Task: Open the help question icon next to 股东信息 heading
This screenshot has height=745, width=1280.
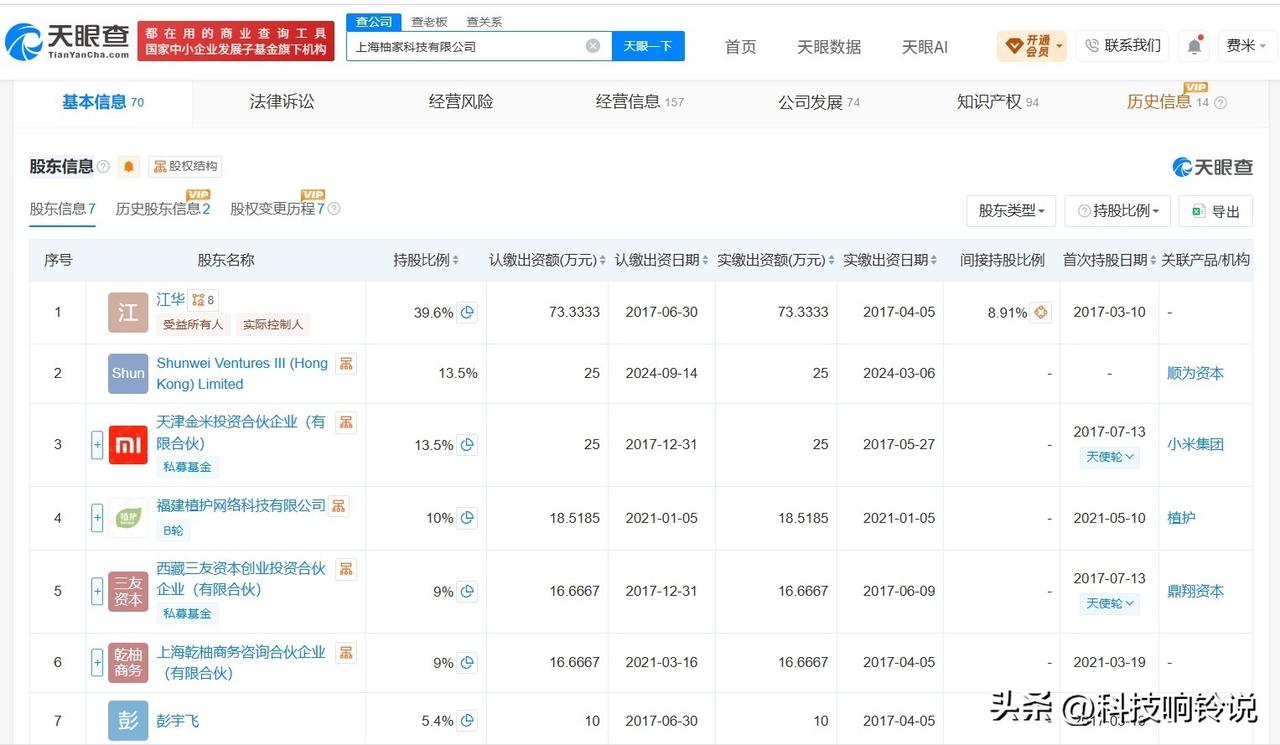Action: (x=104, y=167)
